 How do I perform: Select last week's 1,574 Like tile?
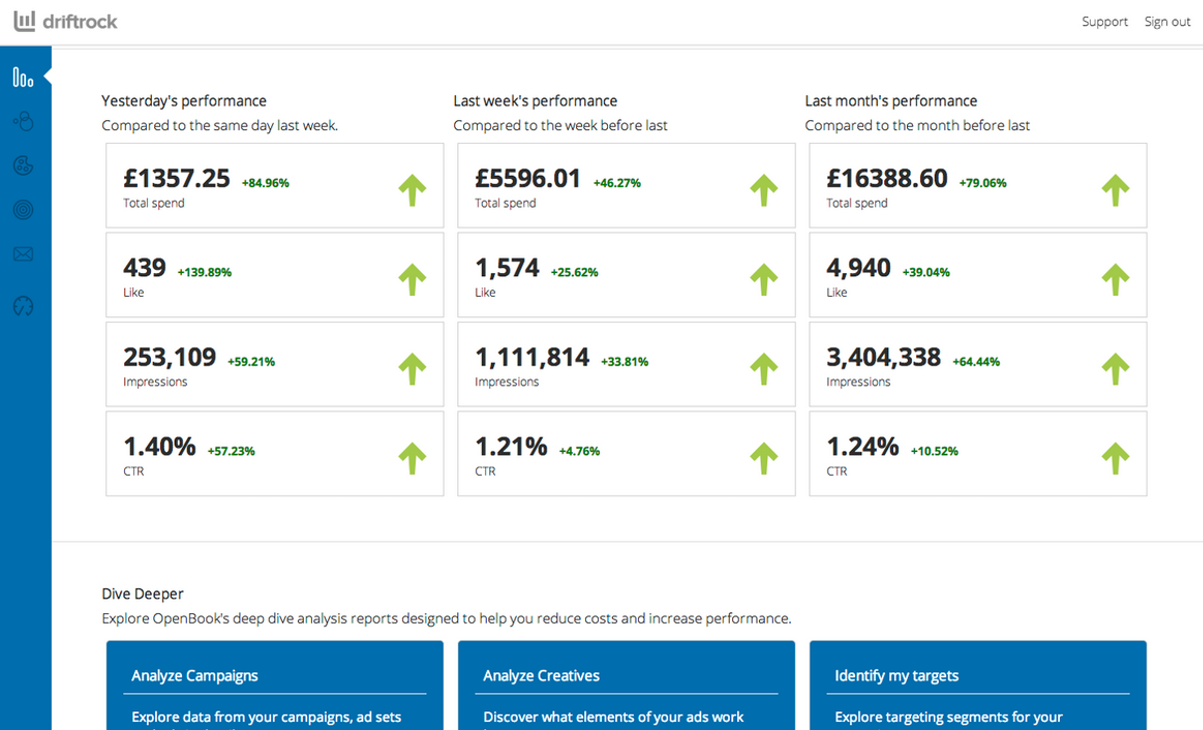click(627, 275)
